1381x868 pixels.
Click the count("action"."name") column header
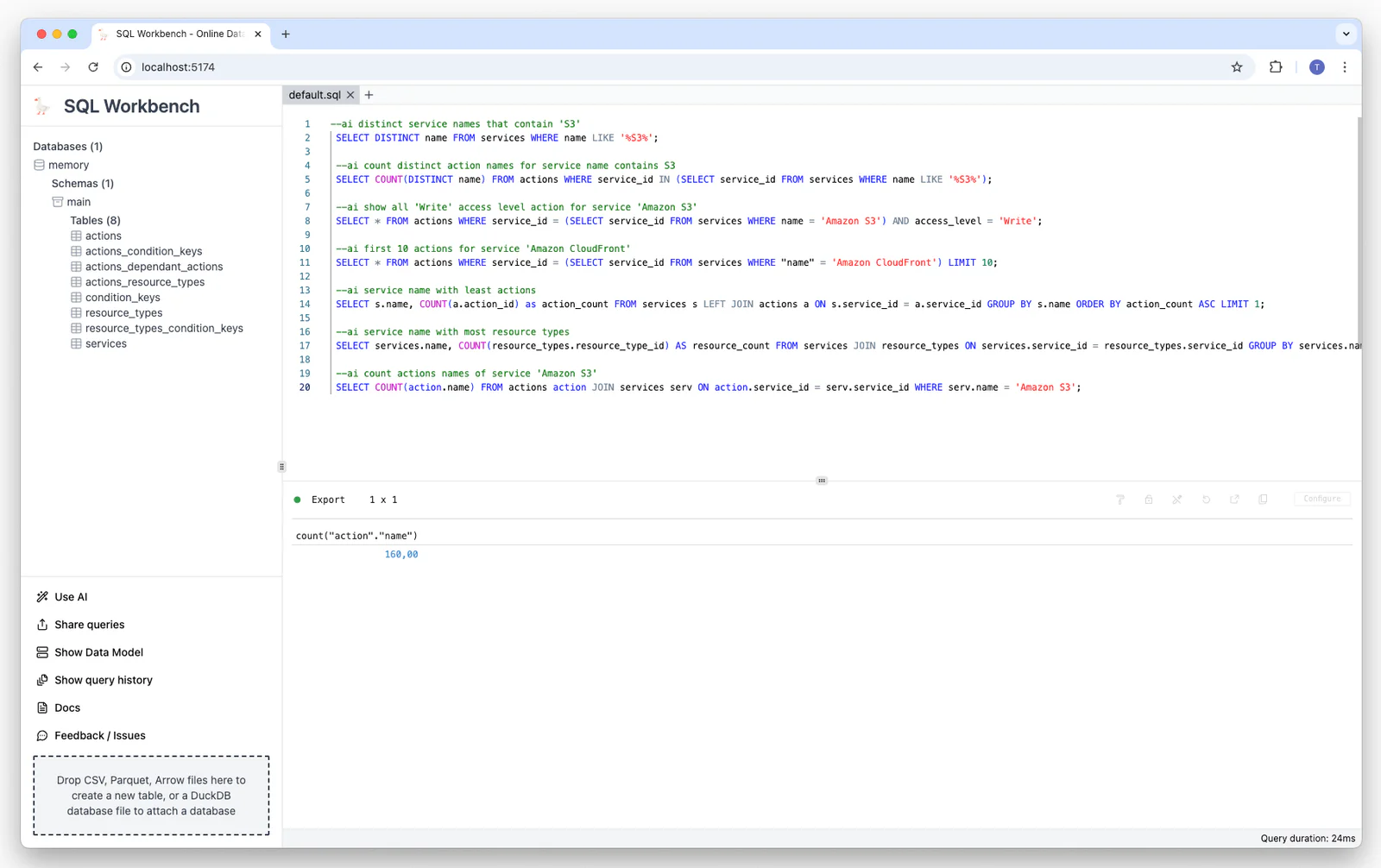356,536
